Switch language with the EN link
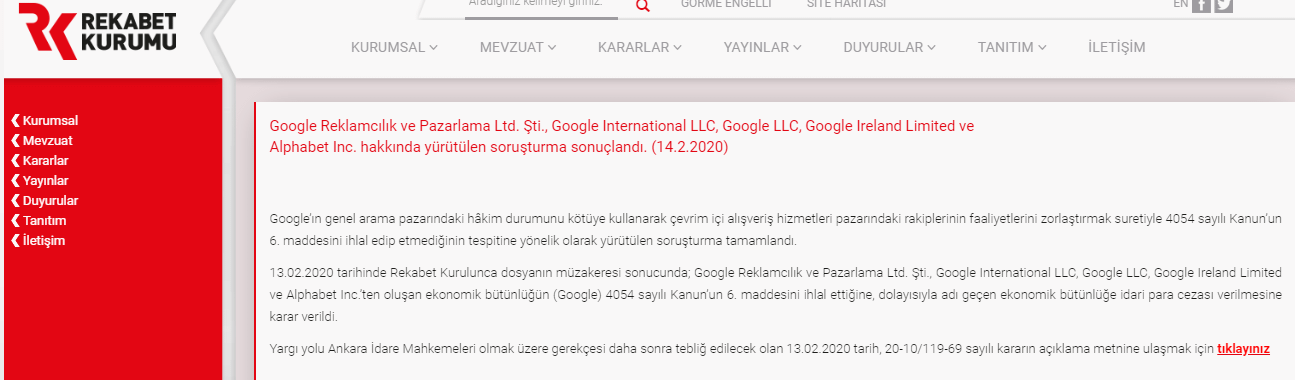 pyautogui.click(x=1181, y=4)
